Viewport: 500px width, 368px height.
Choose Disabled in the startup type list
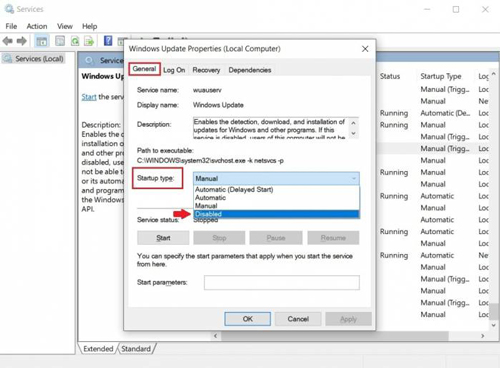coord(276,214)
